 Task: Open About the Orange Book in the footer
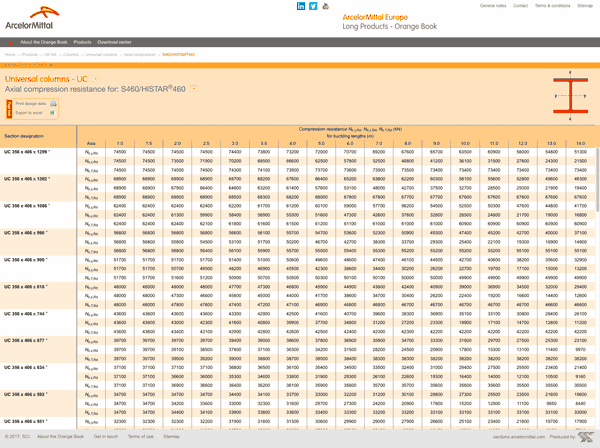click(x=60, y=437)
